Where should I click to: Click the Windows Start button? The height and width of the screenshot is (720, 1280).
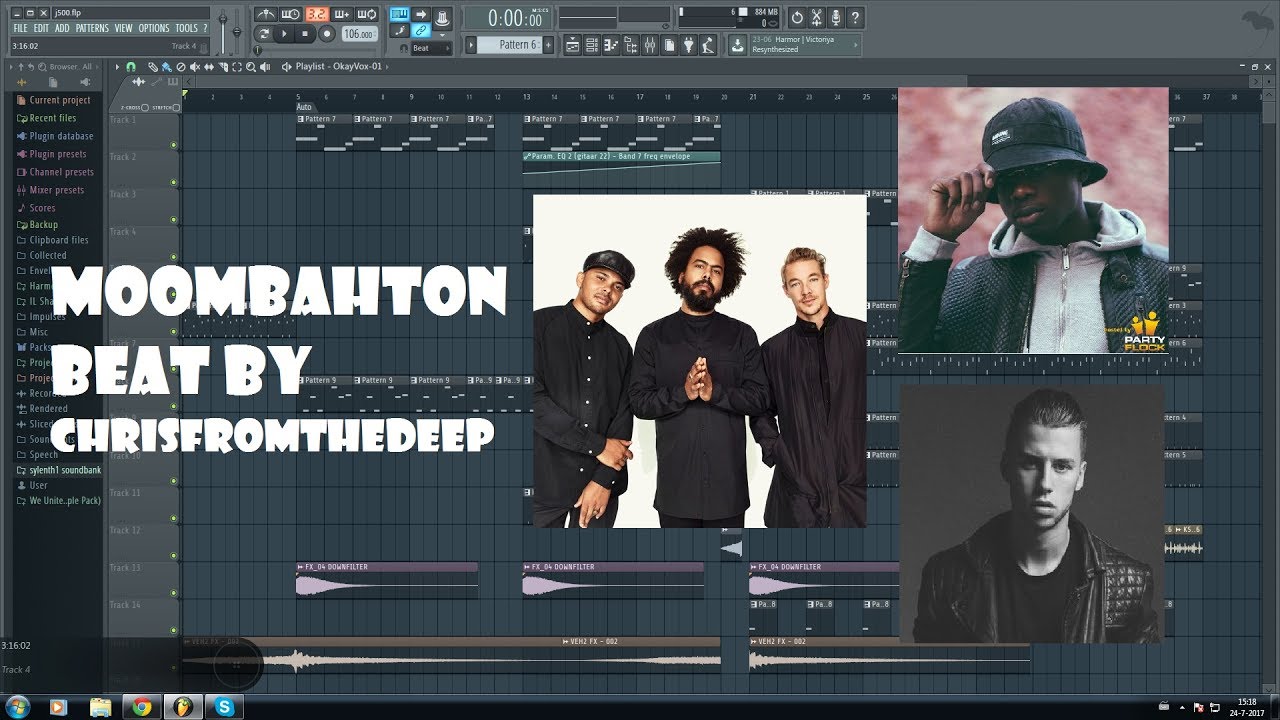(17, 707)
